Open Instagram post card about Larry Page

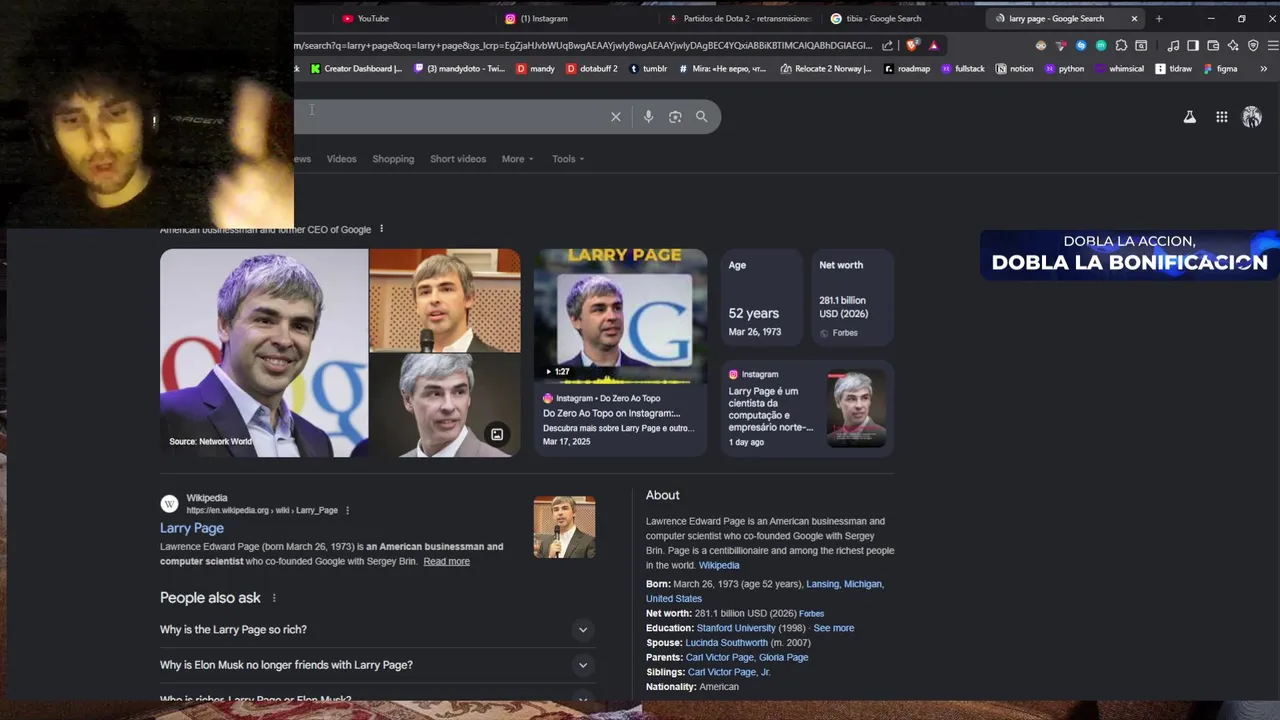[x=807, y=408]
